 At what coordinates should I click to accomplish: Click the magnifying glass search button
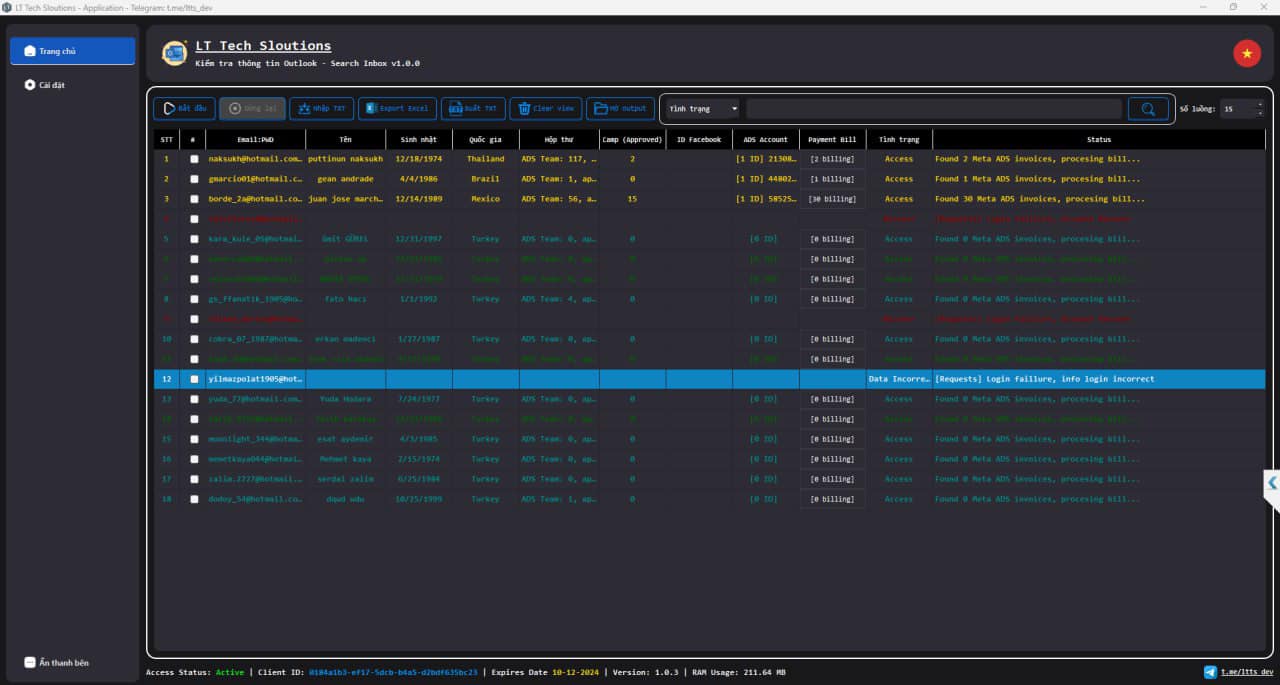(x=1148, y=109)
